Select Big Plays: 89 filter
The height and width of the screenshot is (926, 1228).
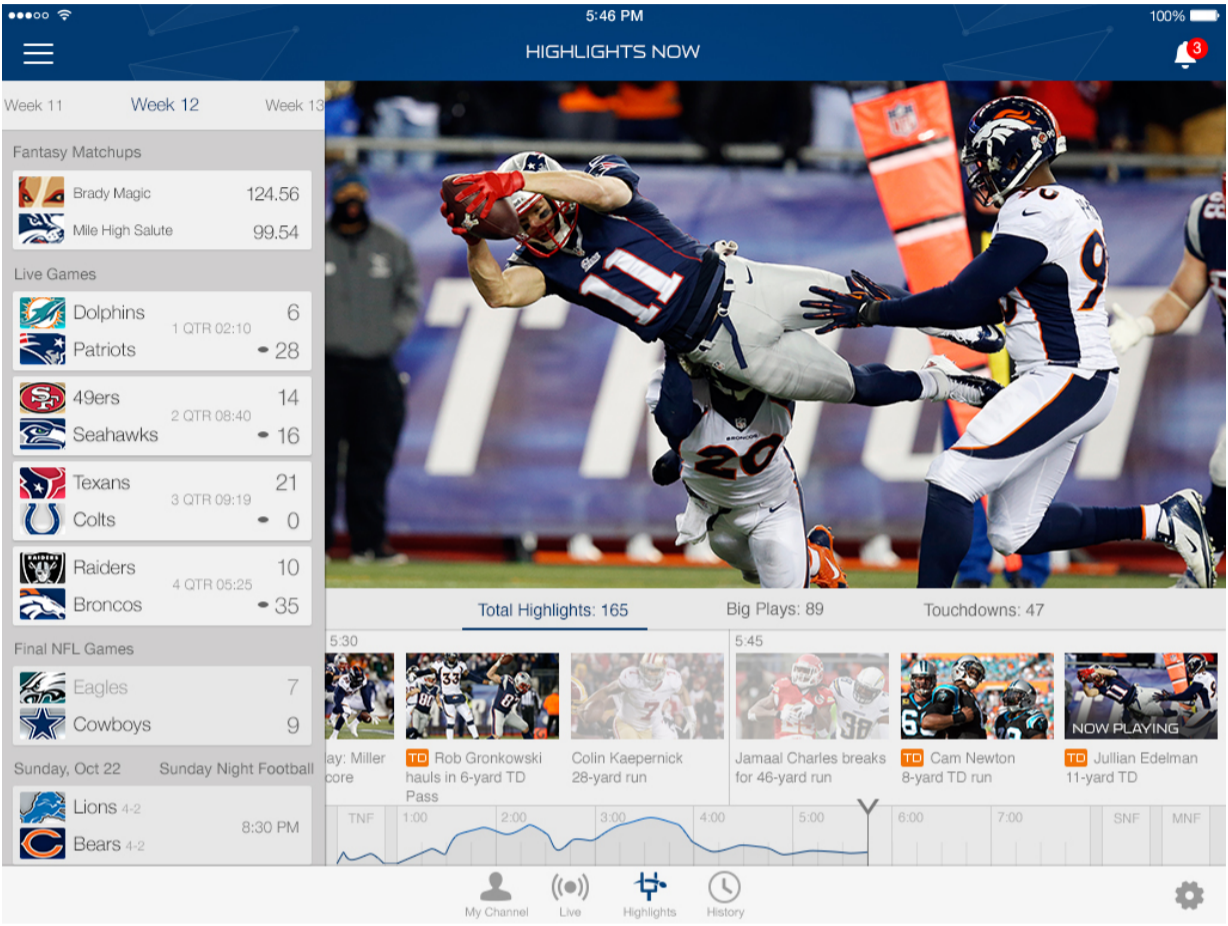click(x=775, y=609)
